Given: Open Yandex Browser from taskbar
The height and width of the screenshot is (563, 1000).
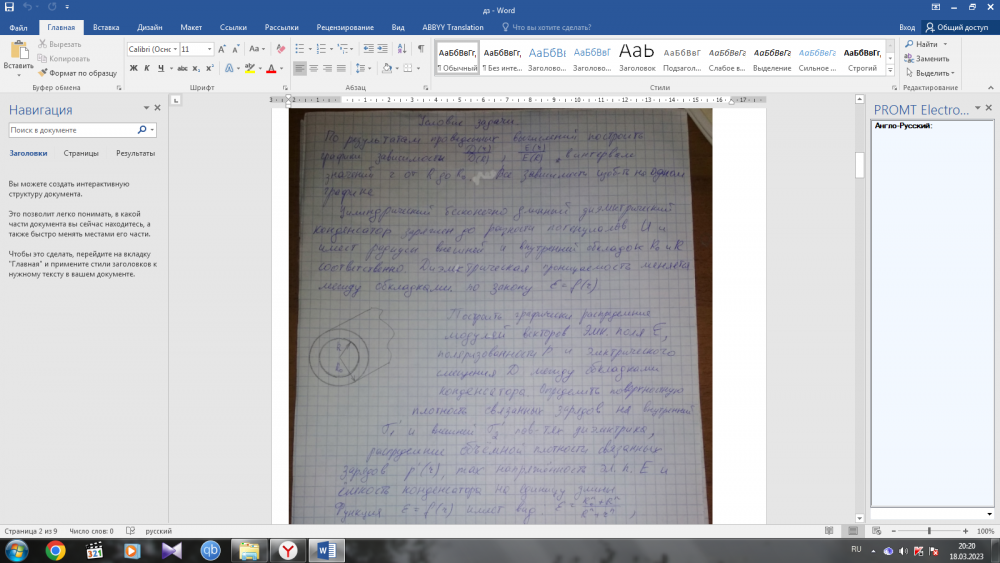Looking at the screenshot, I should [x=288, y=550].
